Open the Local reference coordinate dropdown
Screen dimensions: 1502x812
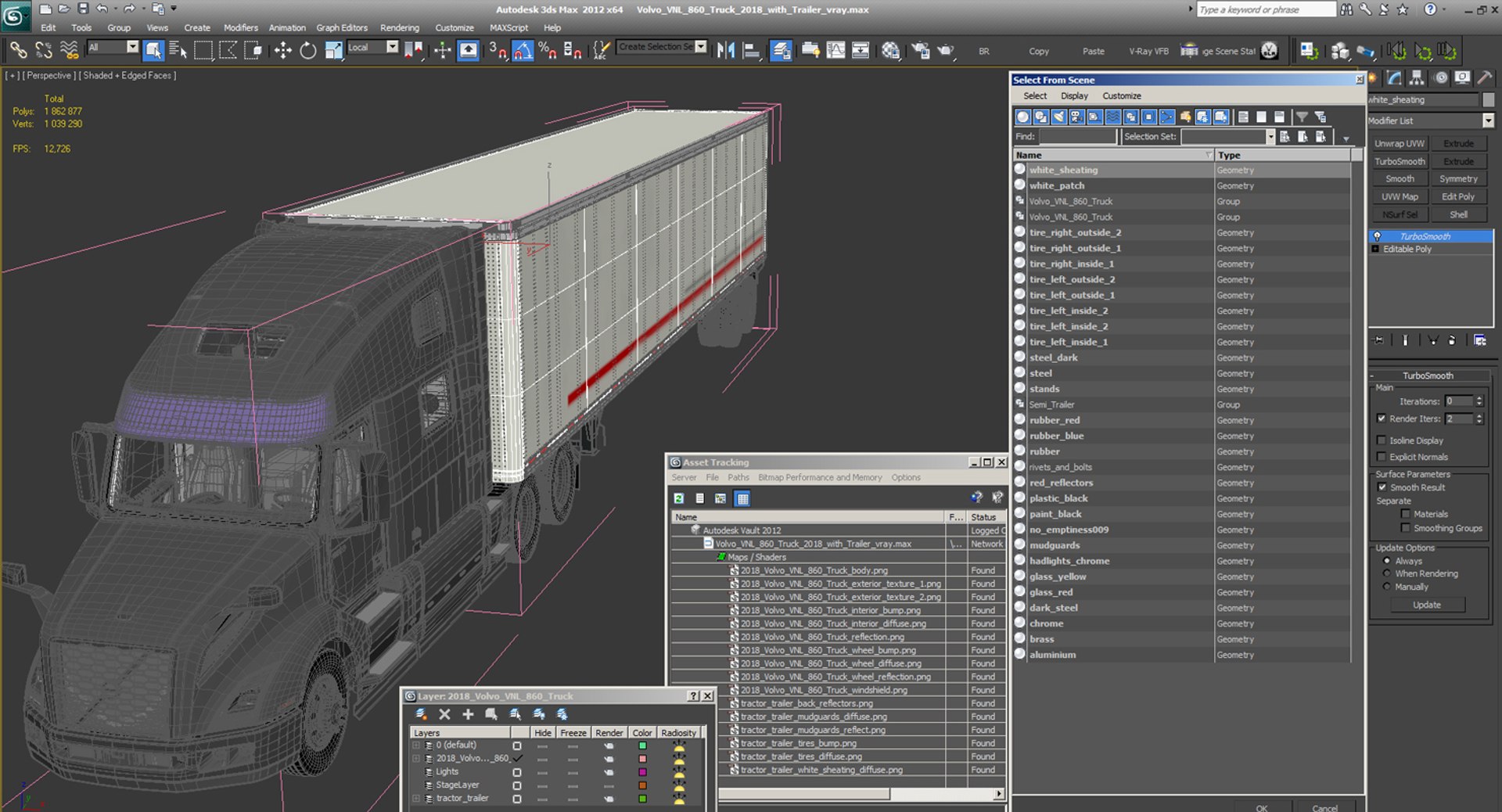click(x=392, y=47)
